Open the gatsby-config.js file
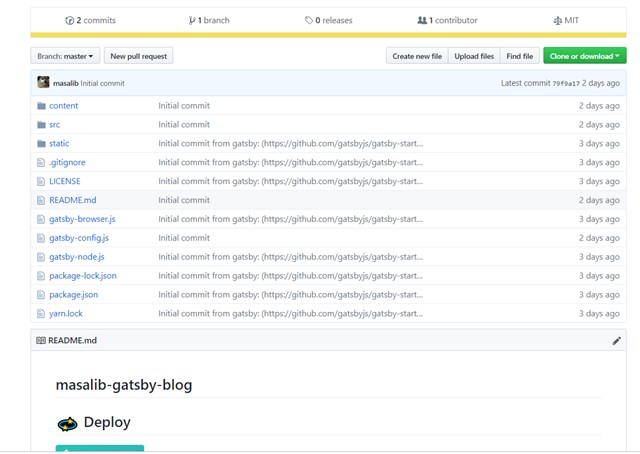This screenshot has height=454, width=640. (x=79, y=238)
